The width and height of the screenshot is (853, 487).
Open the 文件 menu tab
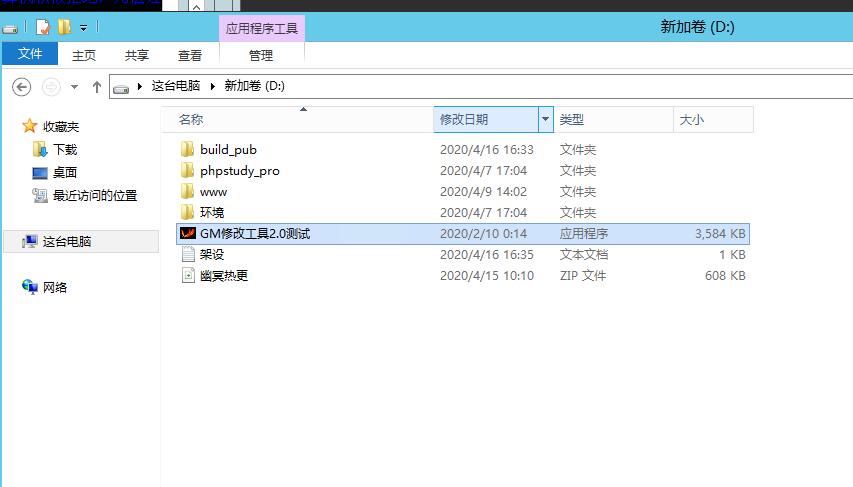[30, 54]
